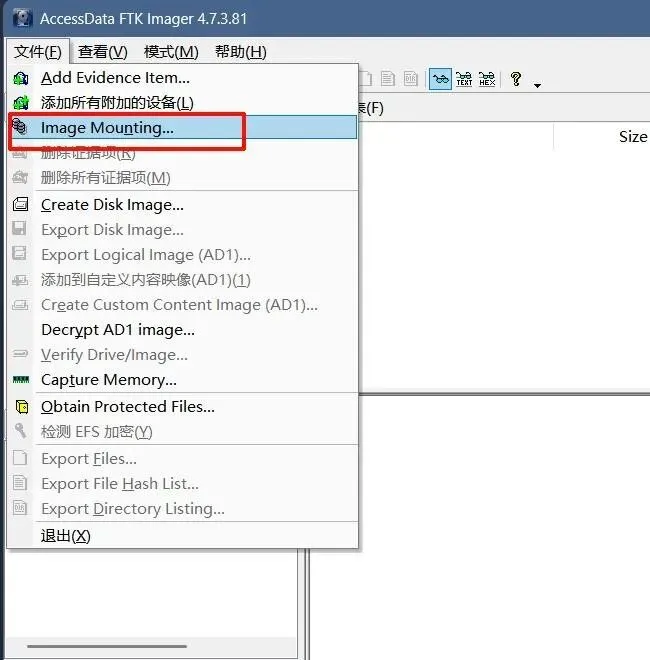
Task: Click the export file hash list toolbar icon
Action: coord(388,79)
